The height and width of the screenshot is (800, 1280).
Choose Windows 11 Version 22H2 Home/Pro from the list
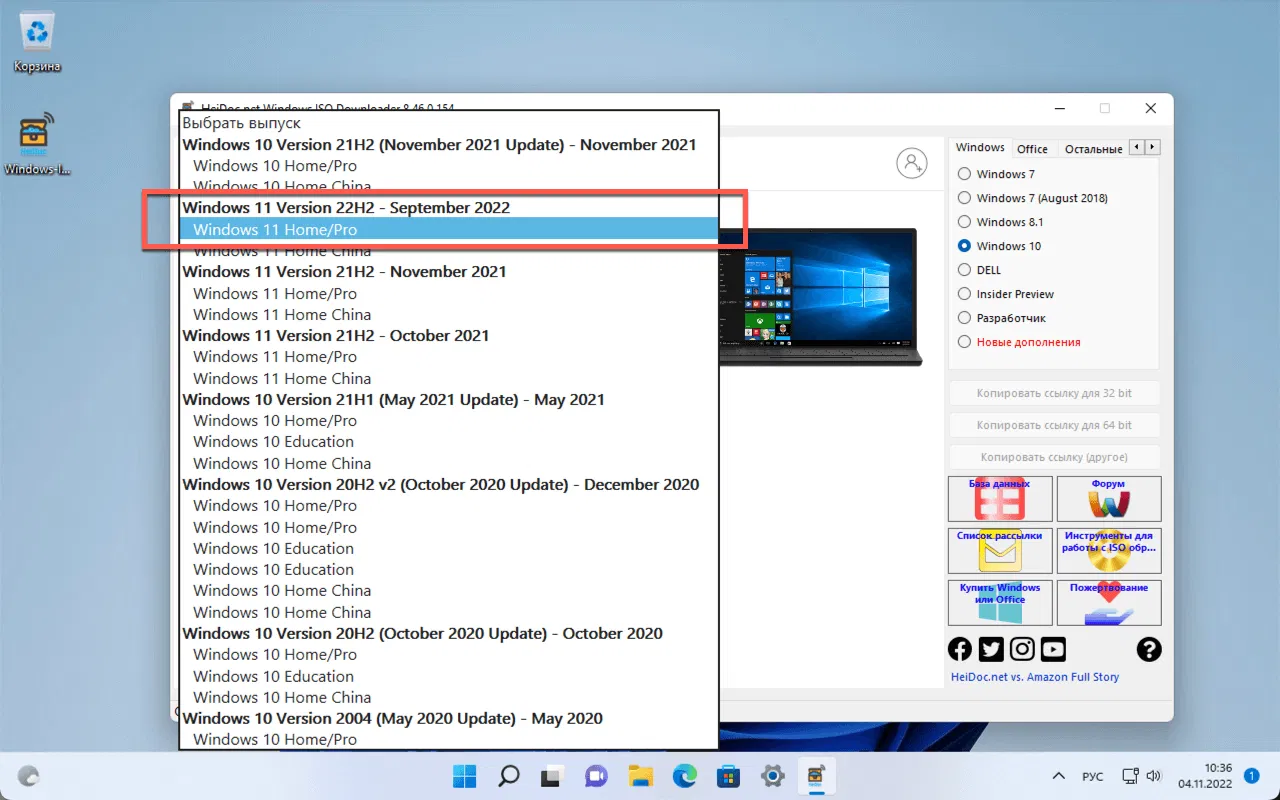click(x=275, y=229)
